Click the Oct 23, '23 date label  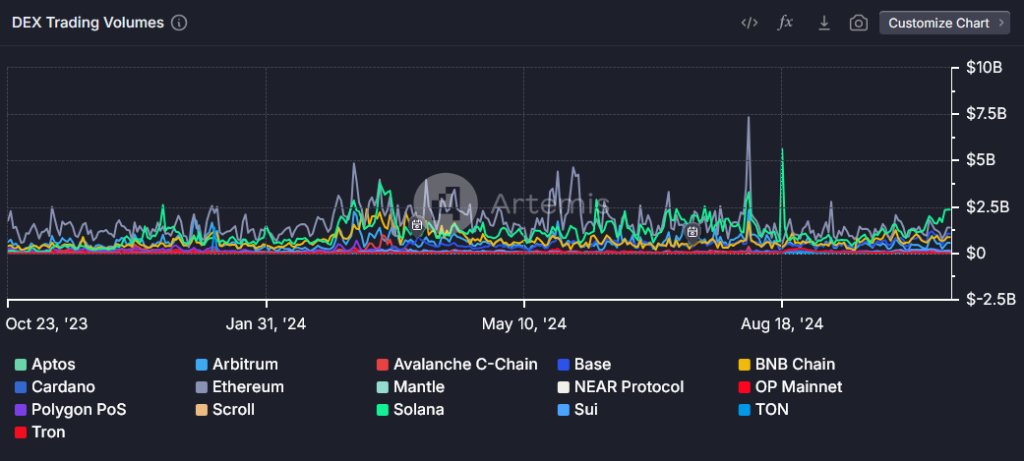coord(46,324)
